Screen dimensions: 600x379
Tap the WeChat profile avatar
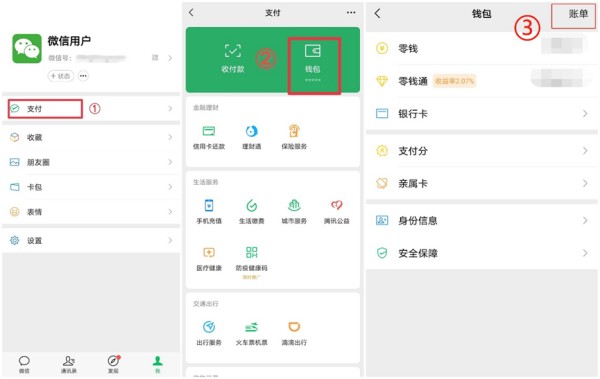coord(27,49)
